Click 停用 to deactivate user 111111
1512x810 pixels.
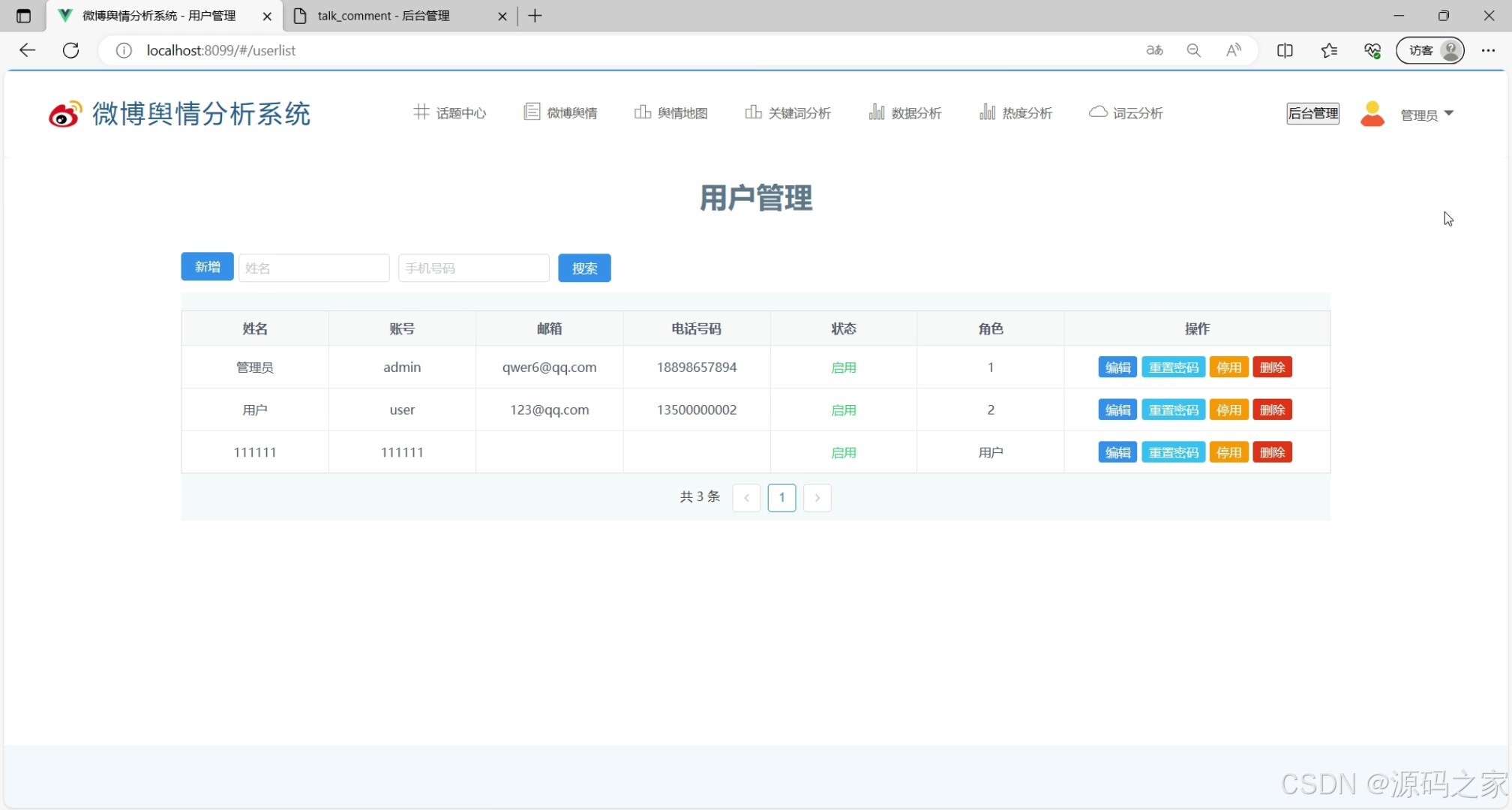pyautogui.click(x=1228, y=451)
